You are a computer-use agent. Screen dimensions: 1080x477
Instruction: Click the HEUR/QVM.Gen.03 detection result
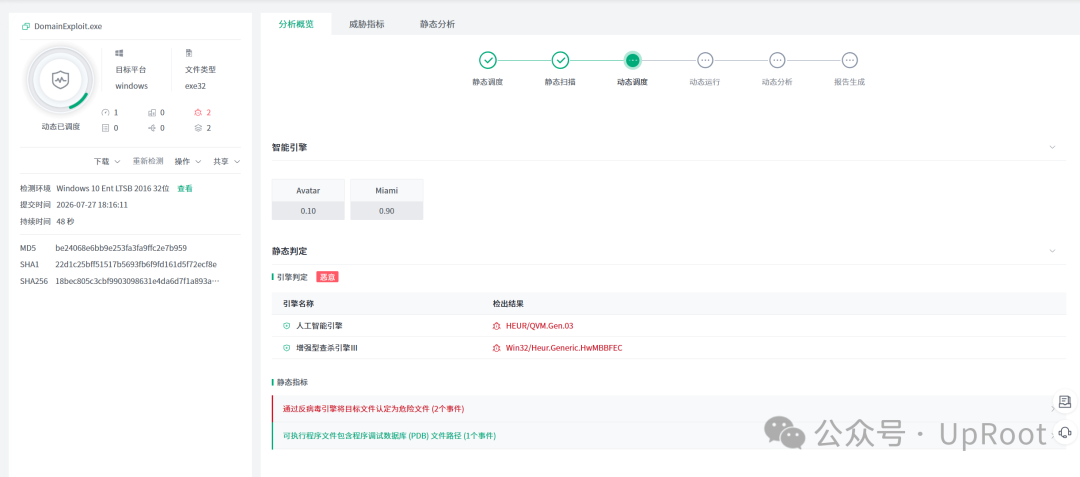click(539, 326)
